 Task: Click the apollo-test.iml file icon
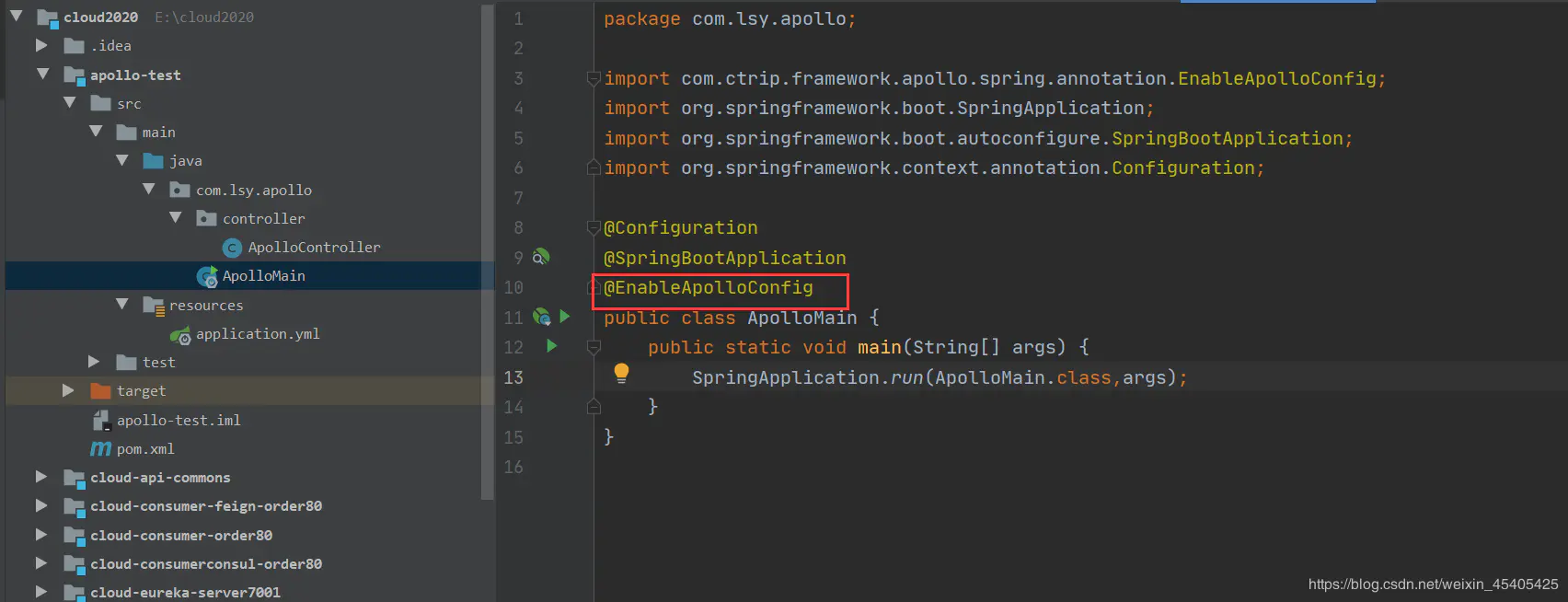click(101, 421)
